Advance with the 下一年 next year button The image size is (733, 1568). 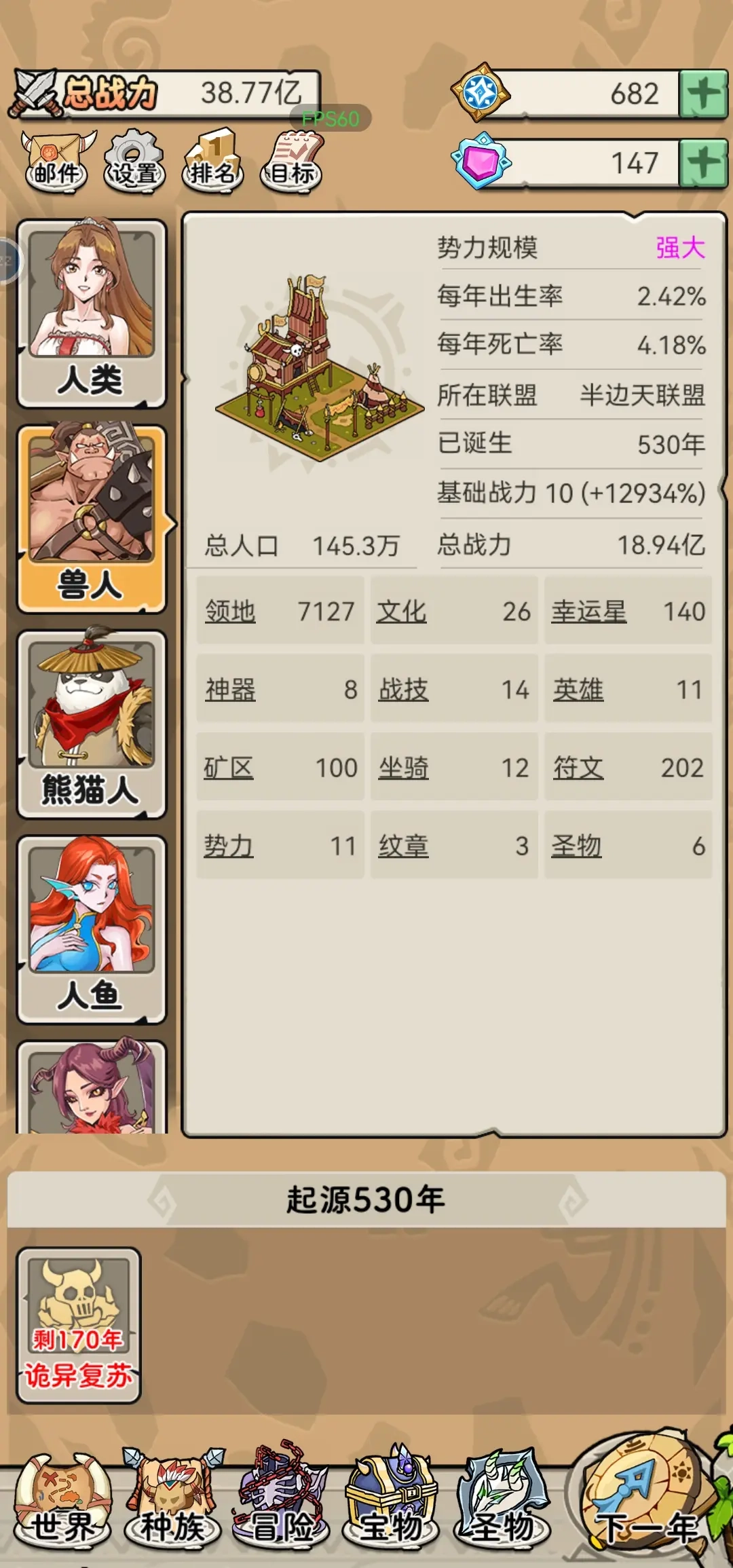[x=645, y=1492]
